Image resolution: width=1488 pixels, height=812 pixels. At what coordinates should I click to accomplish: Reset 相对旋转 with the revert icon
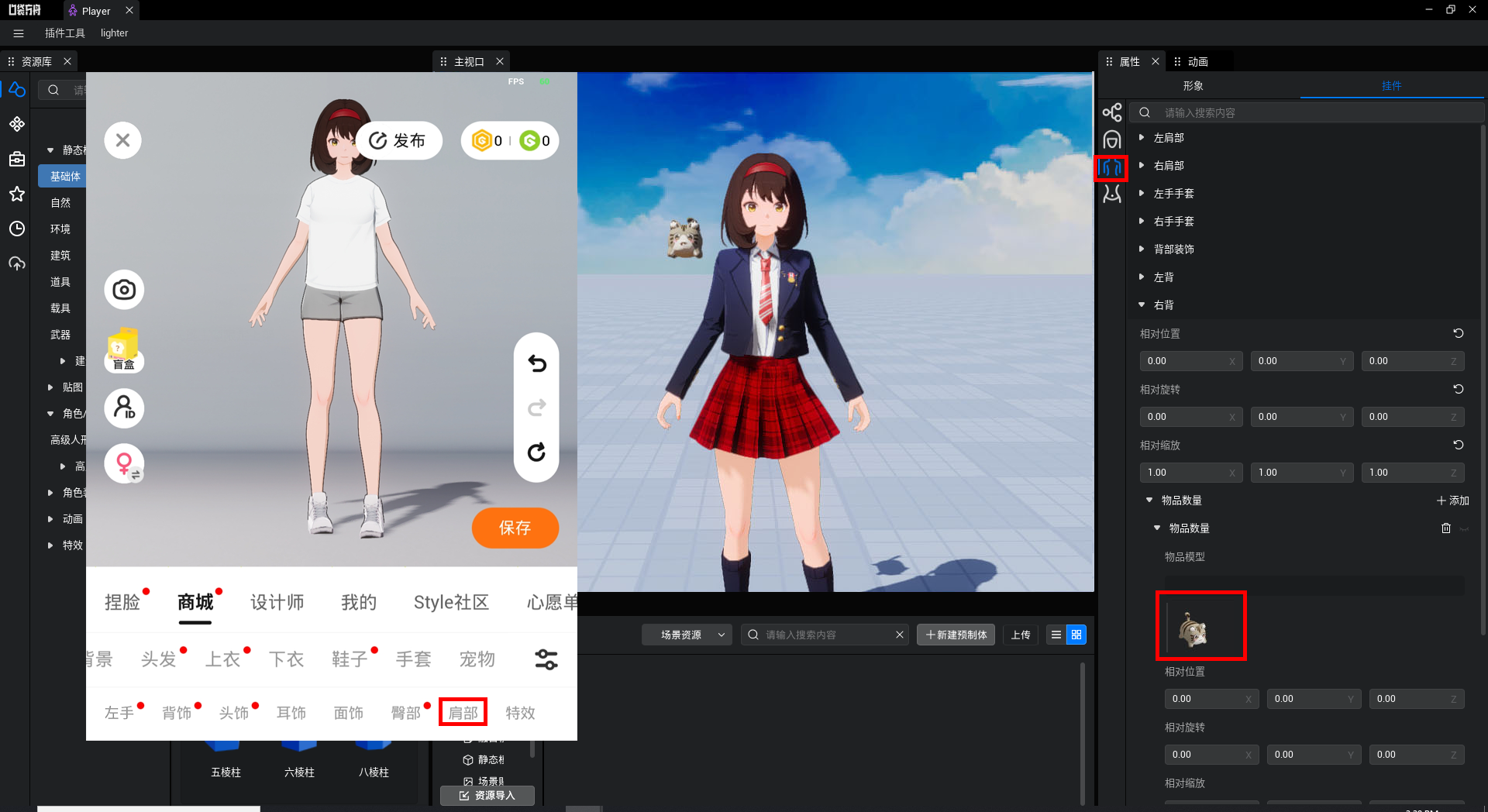click(1458, 389)
